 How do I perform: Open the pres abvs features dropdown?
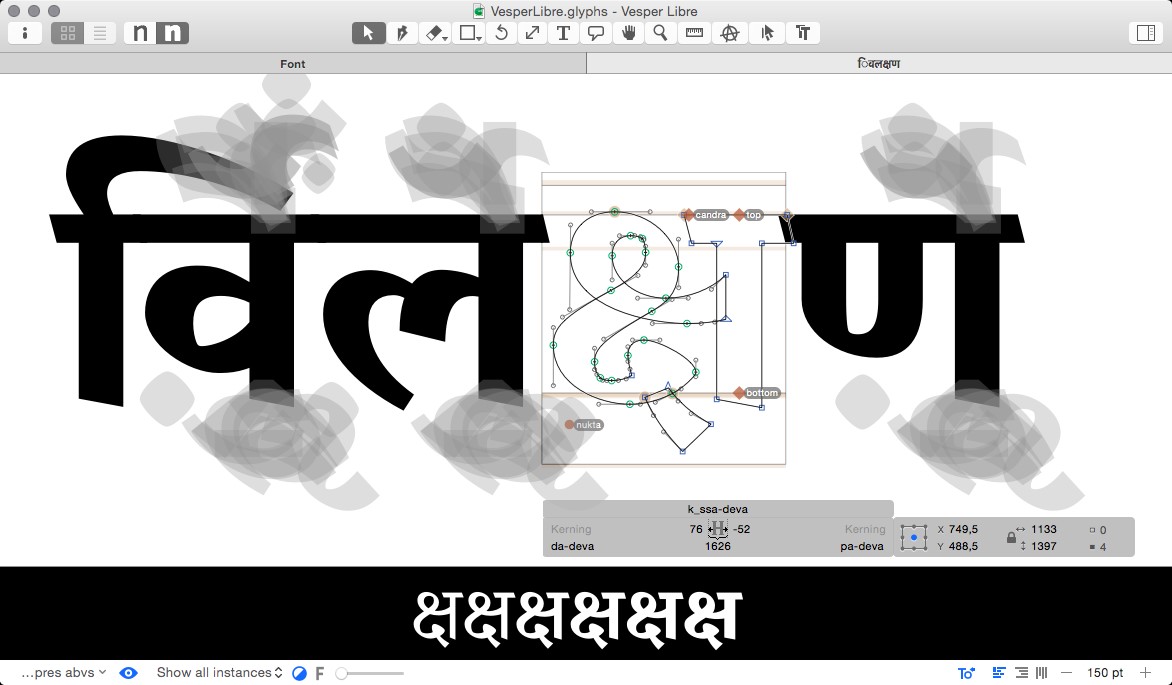(x=62, y=672)
